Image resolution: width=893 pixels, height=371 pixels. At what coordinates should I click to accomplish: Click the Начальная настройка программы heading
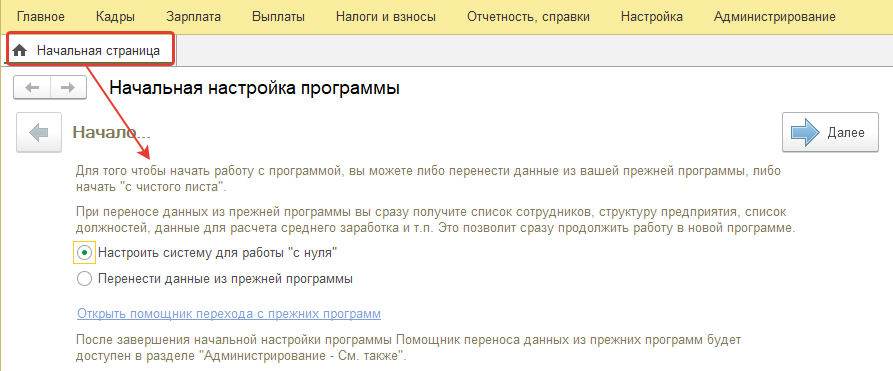tap(254, 88)
